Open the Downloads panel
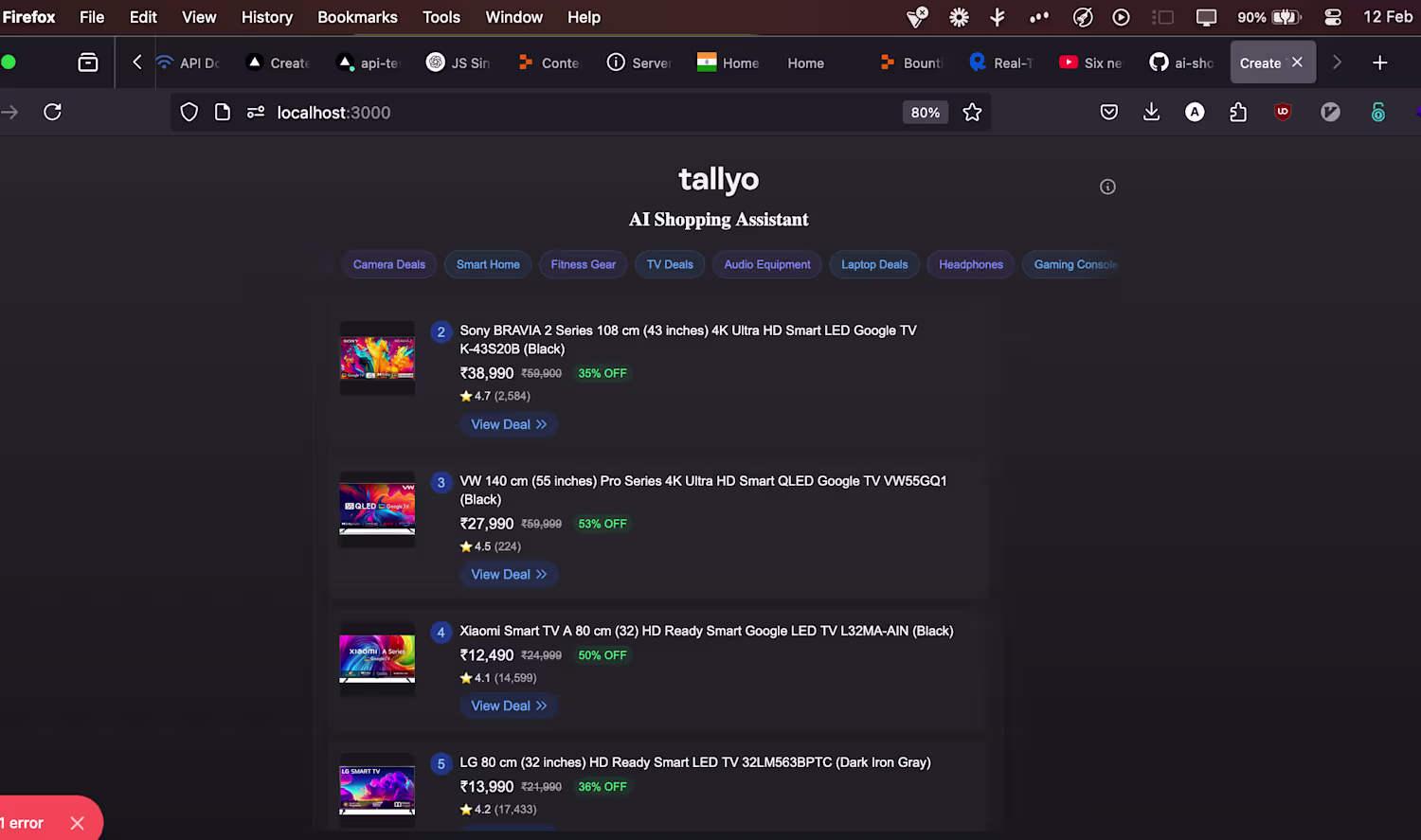This screenshot has width=1421, height=840. point(1152,113)
